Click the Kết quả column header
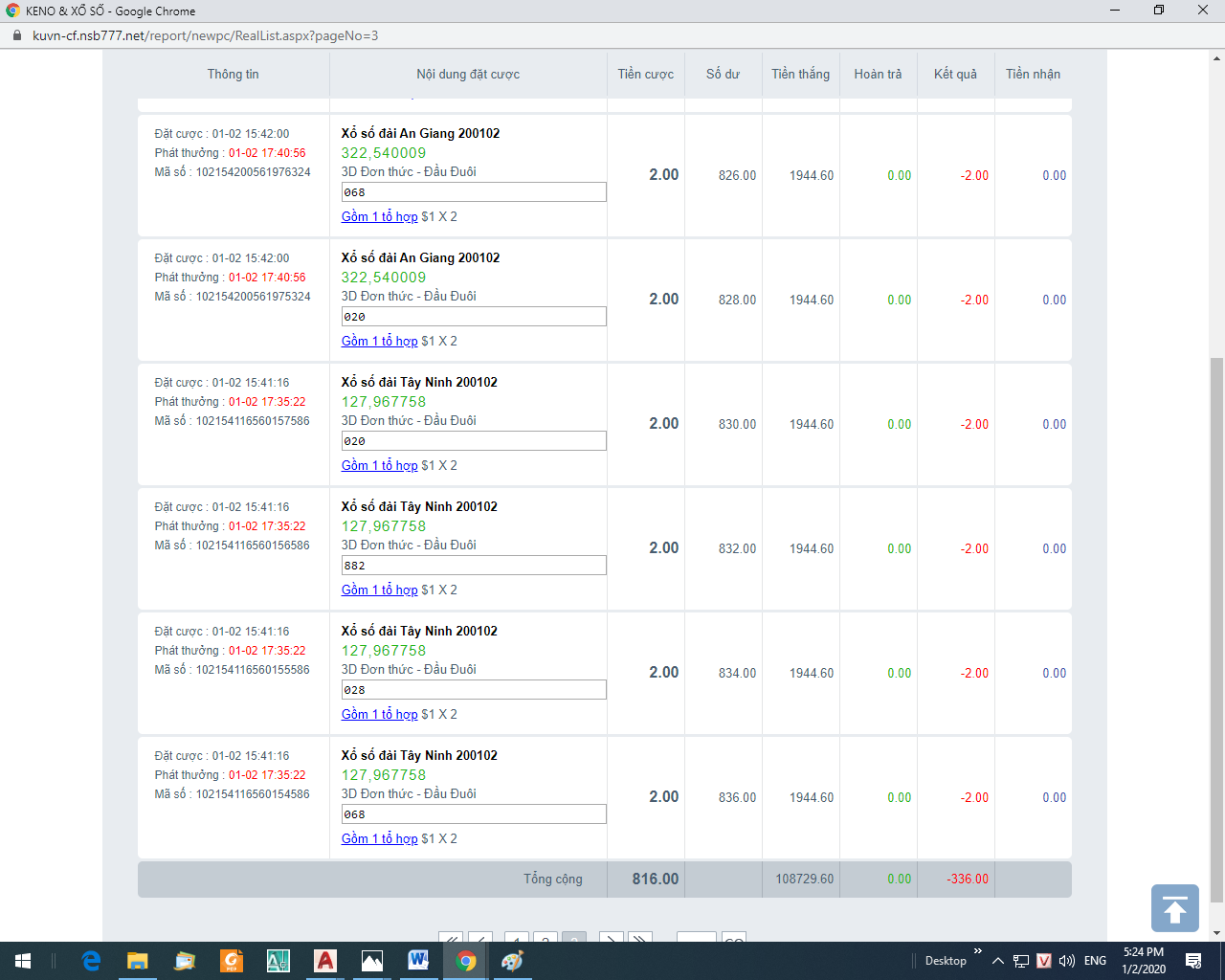 (955, 74)
